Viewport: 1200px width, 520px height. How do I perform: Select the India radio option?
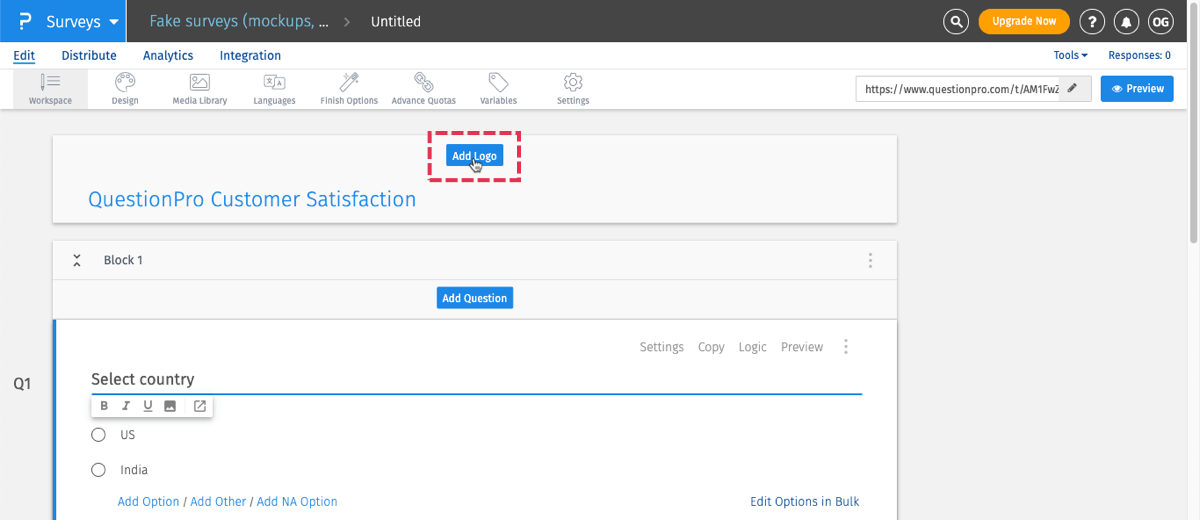(x=98, y=470)
